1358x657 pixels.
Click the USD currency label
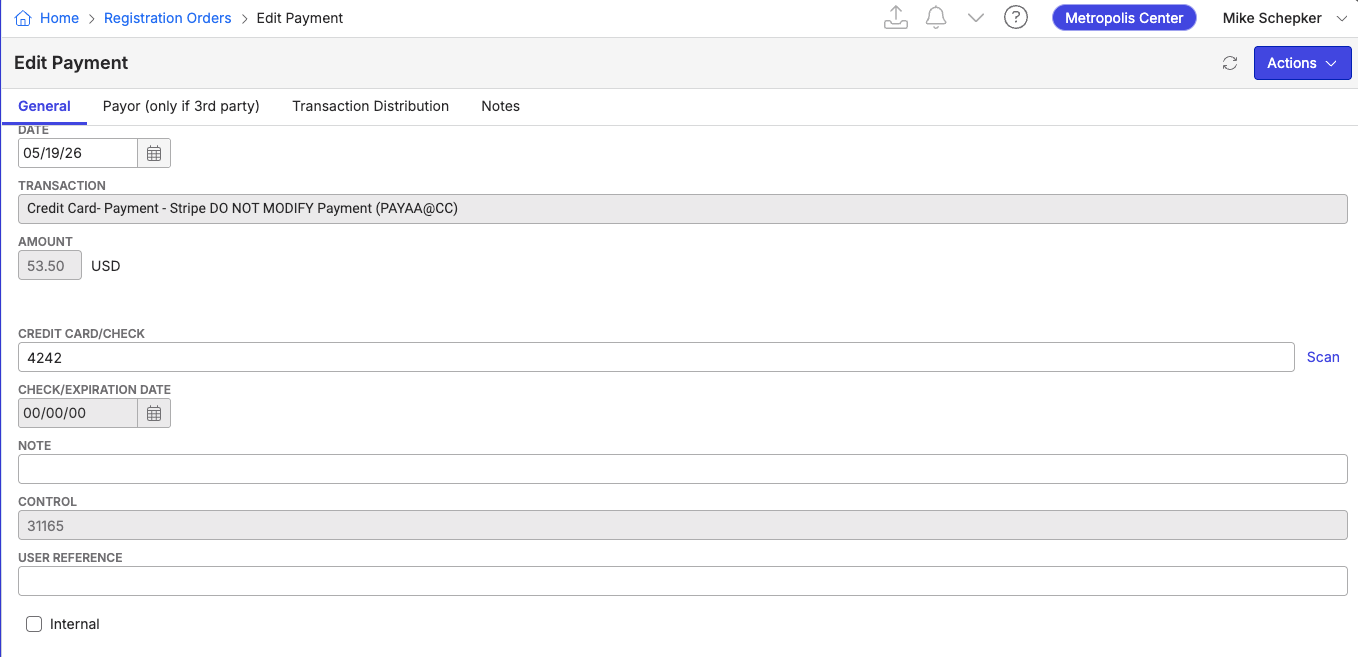pos(106,266)
